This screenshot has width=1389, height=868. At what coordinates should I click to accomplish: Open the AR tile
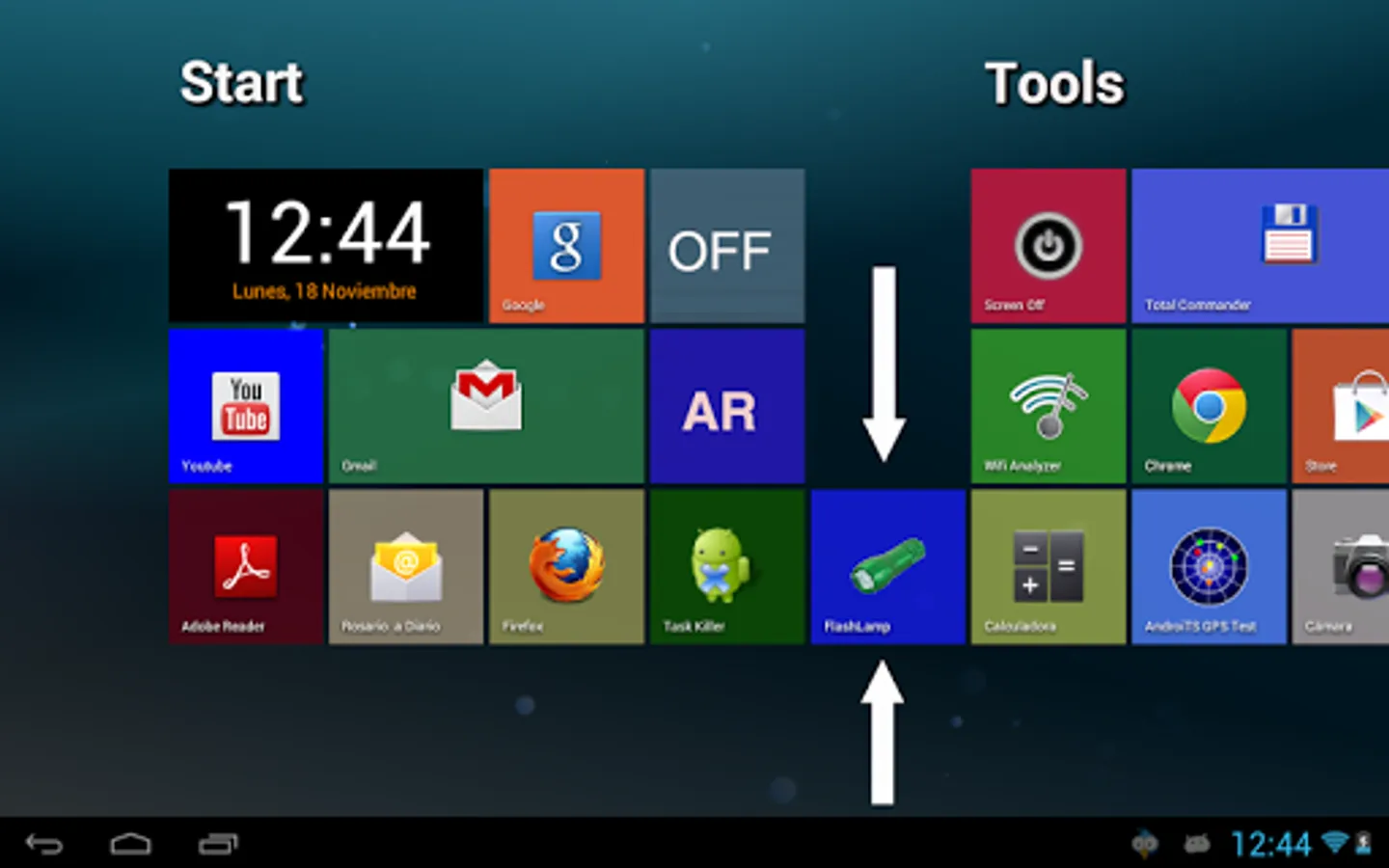click(x=727, y=406)
